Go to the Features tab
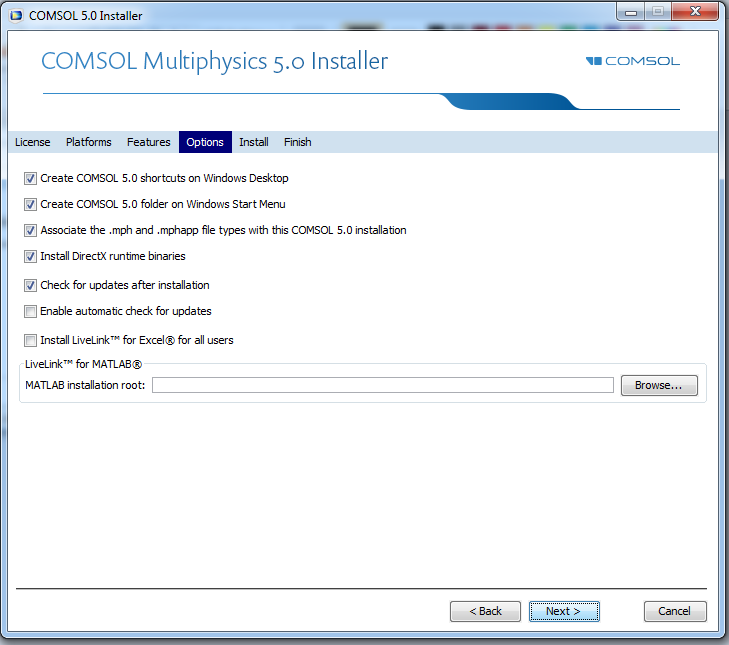Image resolution: width=729 pixels, height=645 pixels. (149, 142)
